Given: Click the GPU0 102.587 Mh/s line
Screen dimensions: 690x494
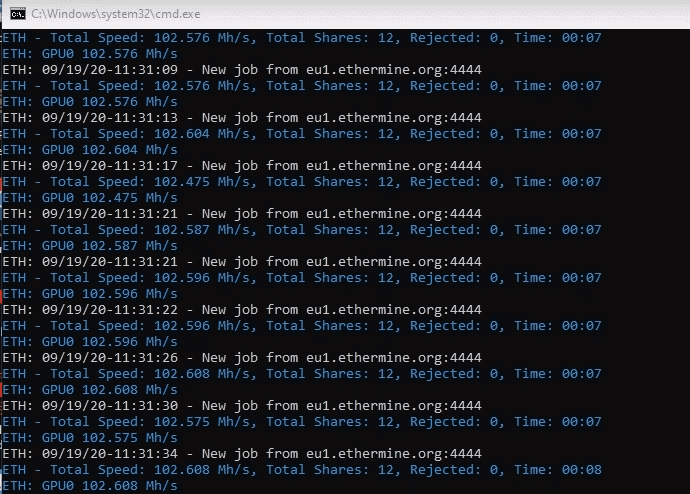Looking at the screenshot, I should 89,246.
